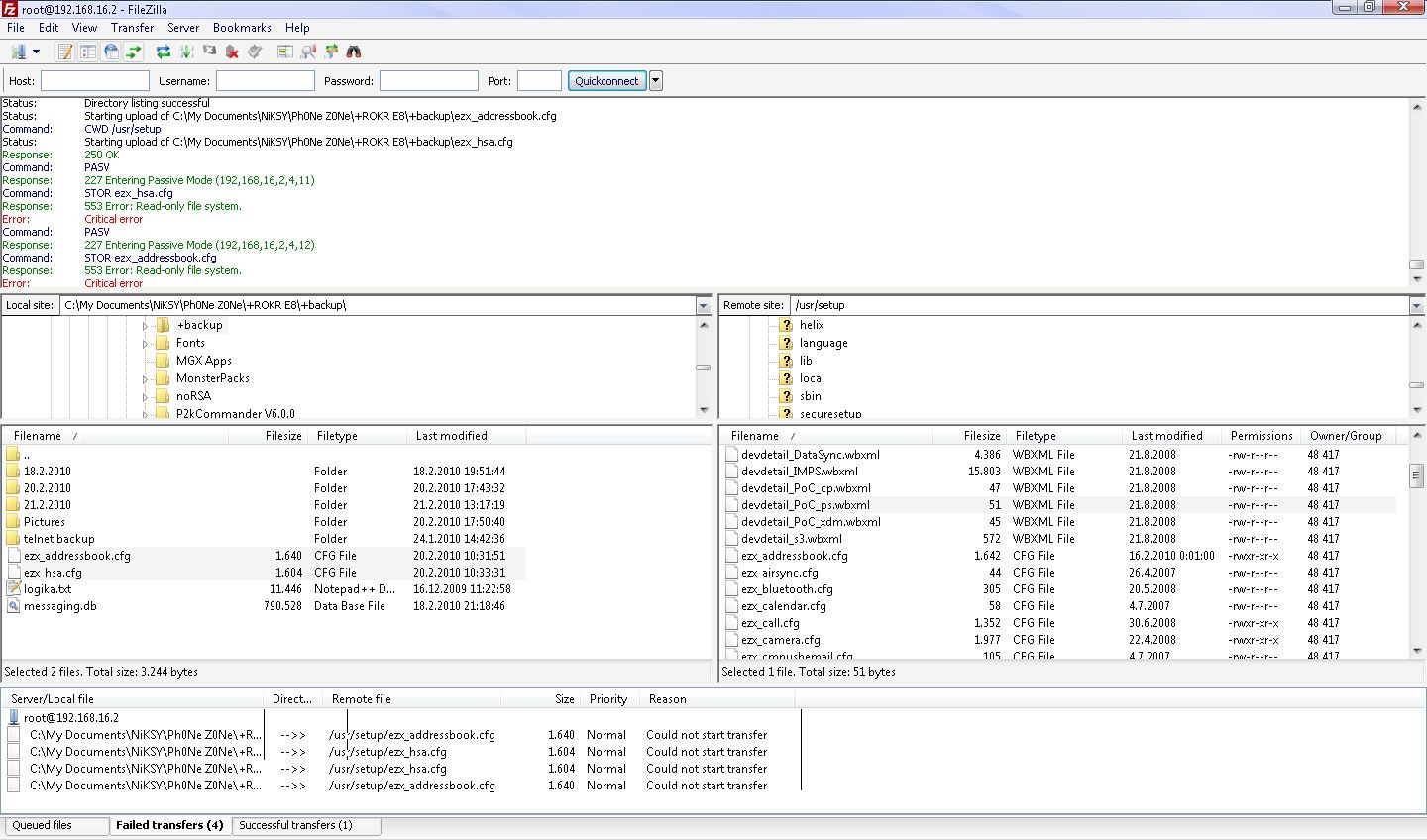Sort queue by Priority column header

click(608, 699)
